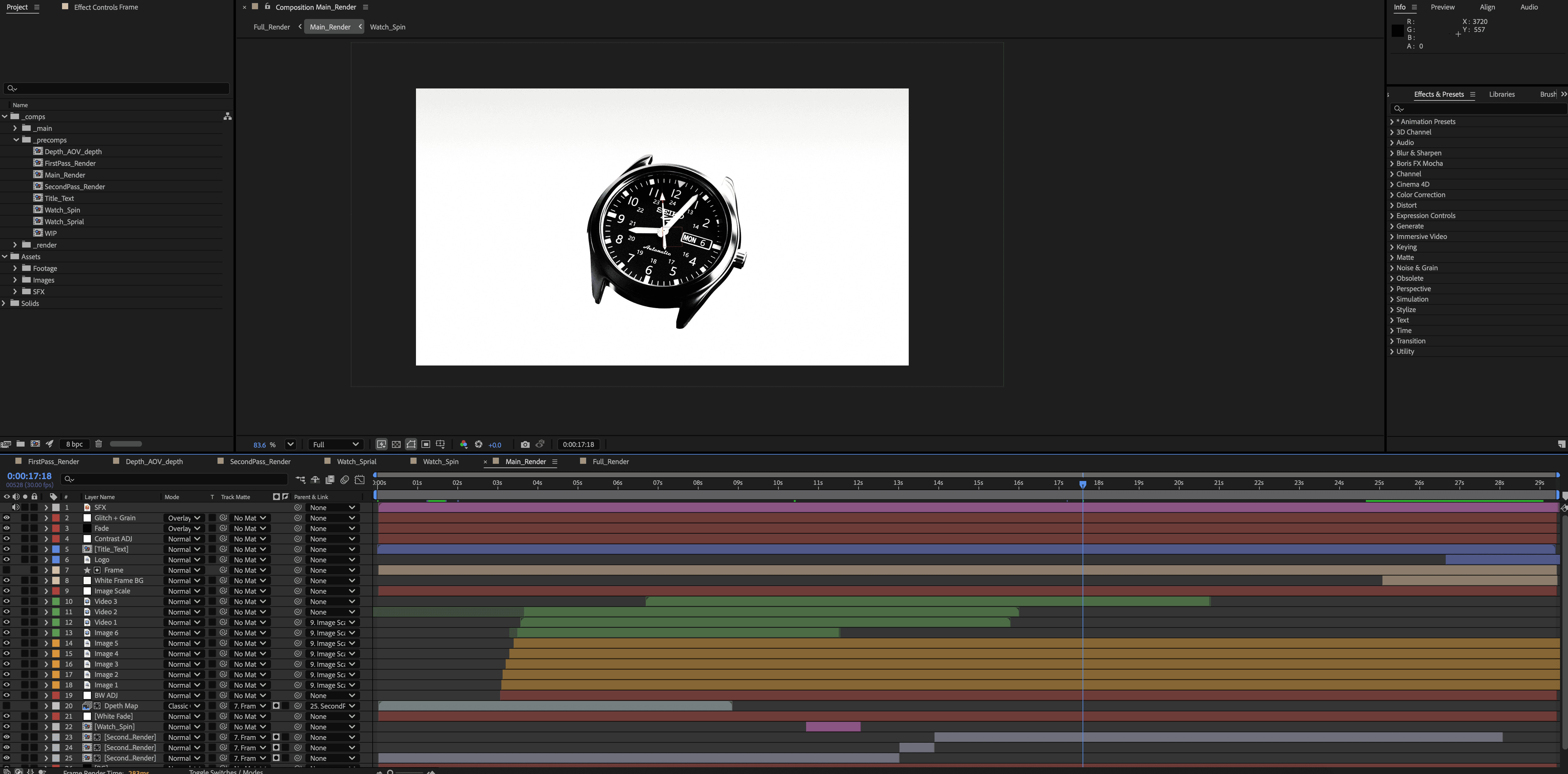This screenshot has height=774, width=1568.
Task: Click the region of interest icon
Action: click(425, 444)
